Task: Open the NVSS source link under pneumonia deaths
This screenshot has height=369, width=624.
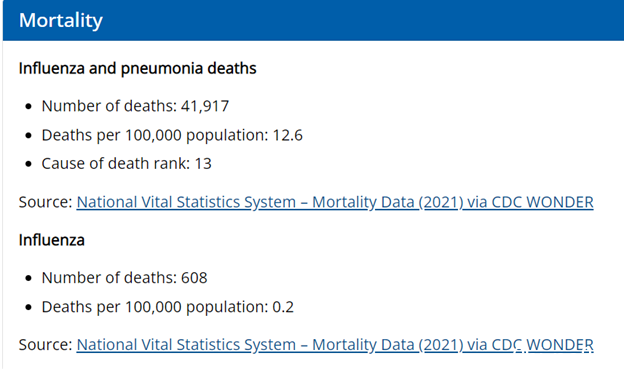Action: pos(335,202)
